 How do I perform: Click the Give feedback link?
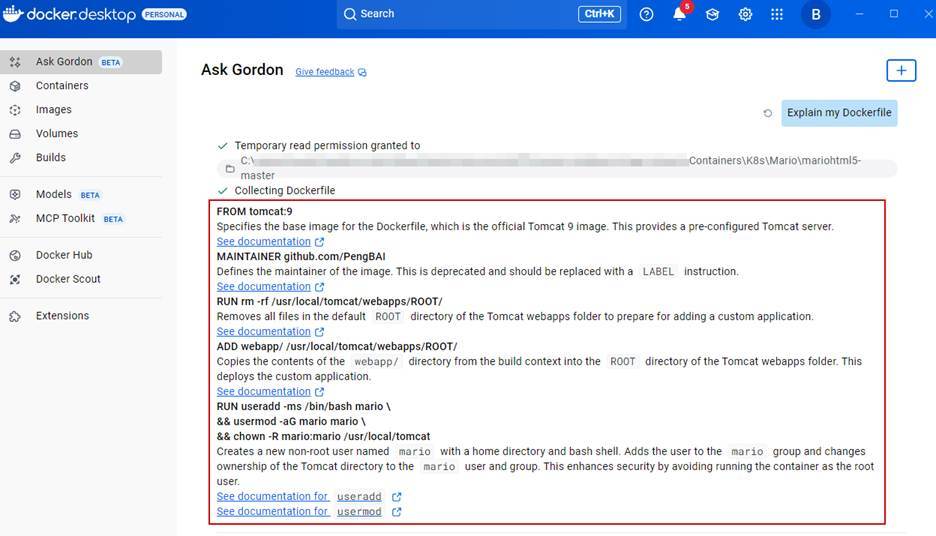pyautogui.click(x=325, y=72)
